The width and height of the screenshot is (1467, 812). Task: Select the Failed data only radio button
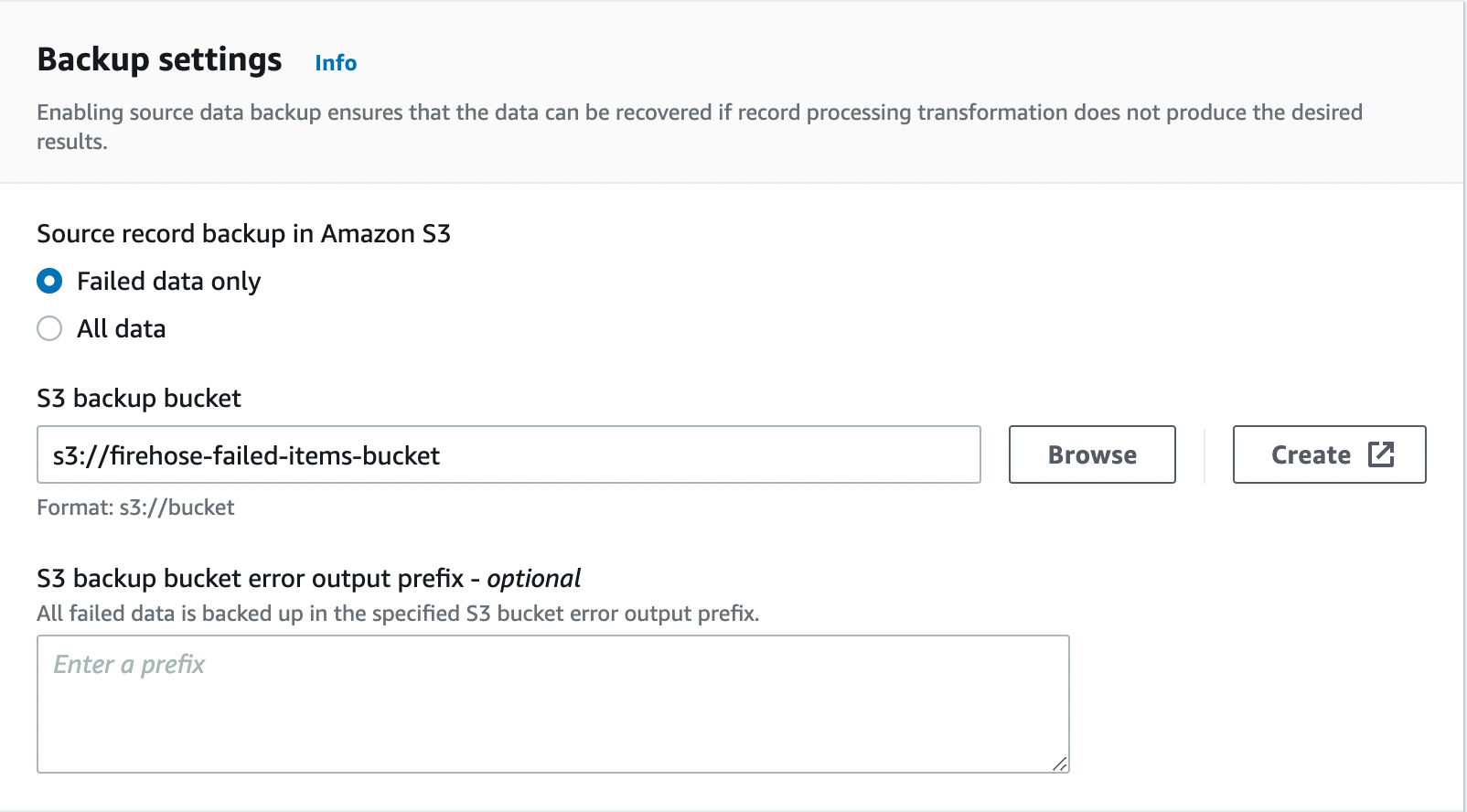coord(49,281)
